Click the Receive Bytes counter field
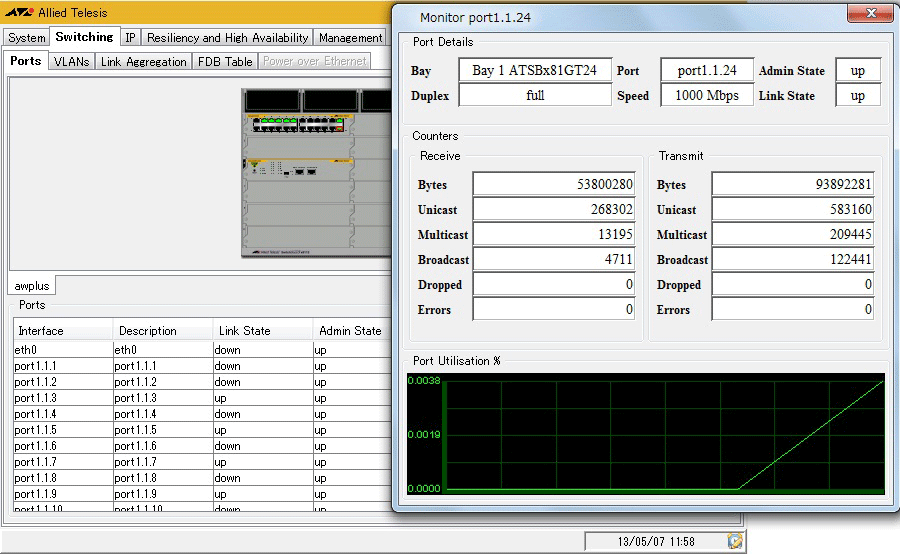 pos(555,185)
